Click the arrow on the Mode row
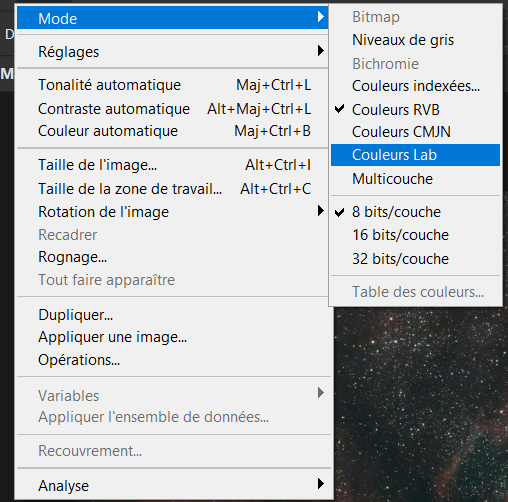The image size is (508, 502). (321, 16)
